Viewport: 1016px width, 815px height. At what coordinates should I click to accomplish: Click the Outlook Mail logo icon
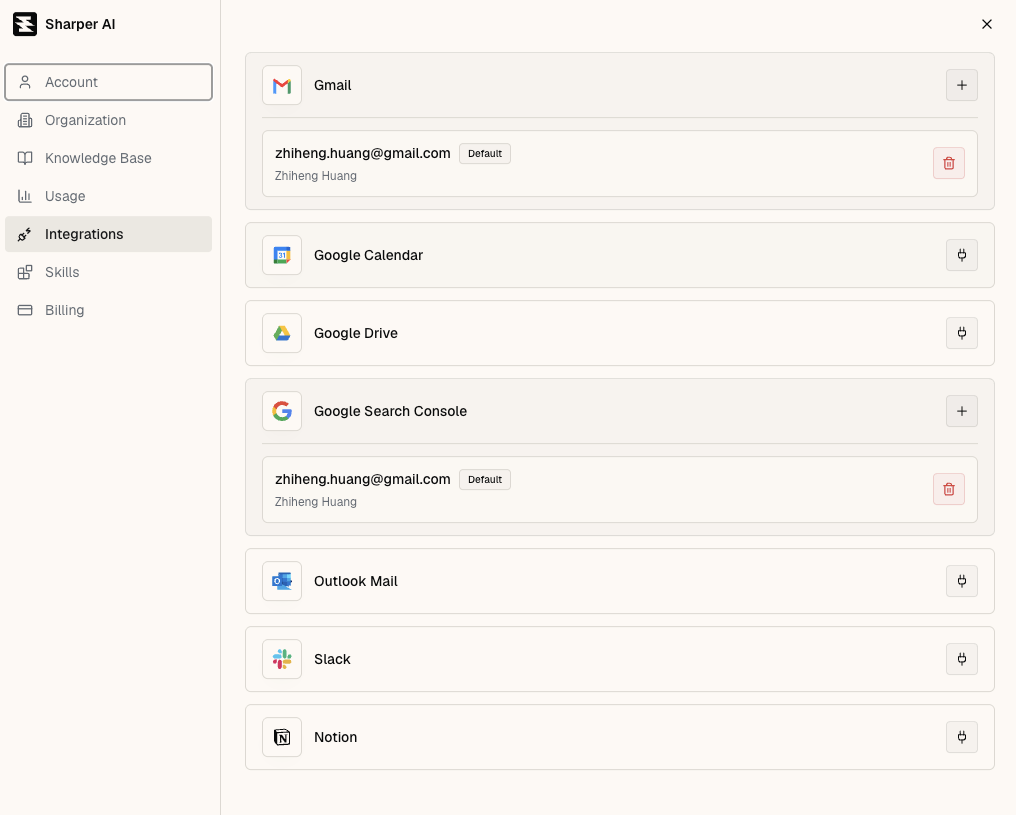282,581
